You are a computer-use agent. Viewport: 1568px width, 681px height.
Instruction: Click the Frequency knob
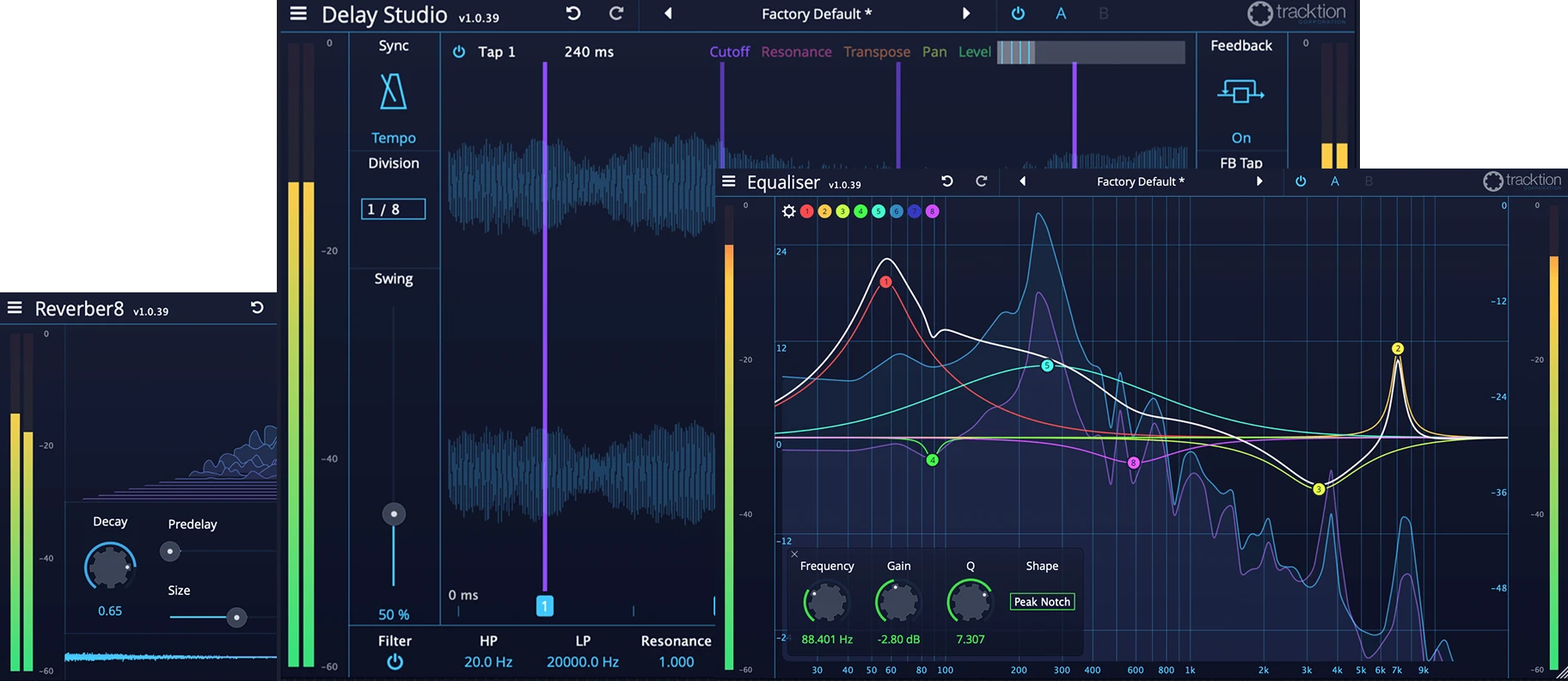[826, 602]
